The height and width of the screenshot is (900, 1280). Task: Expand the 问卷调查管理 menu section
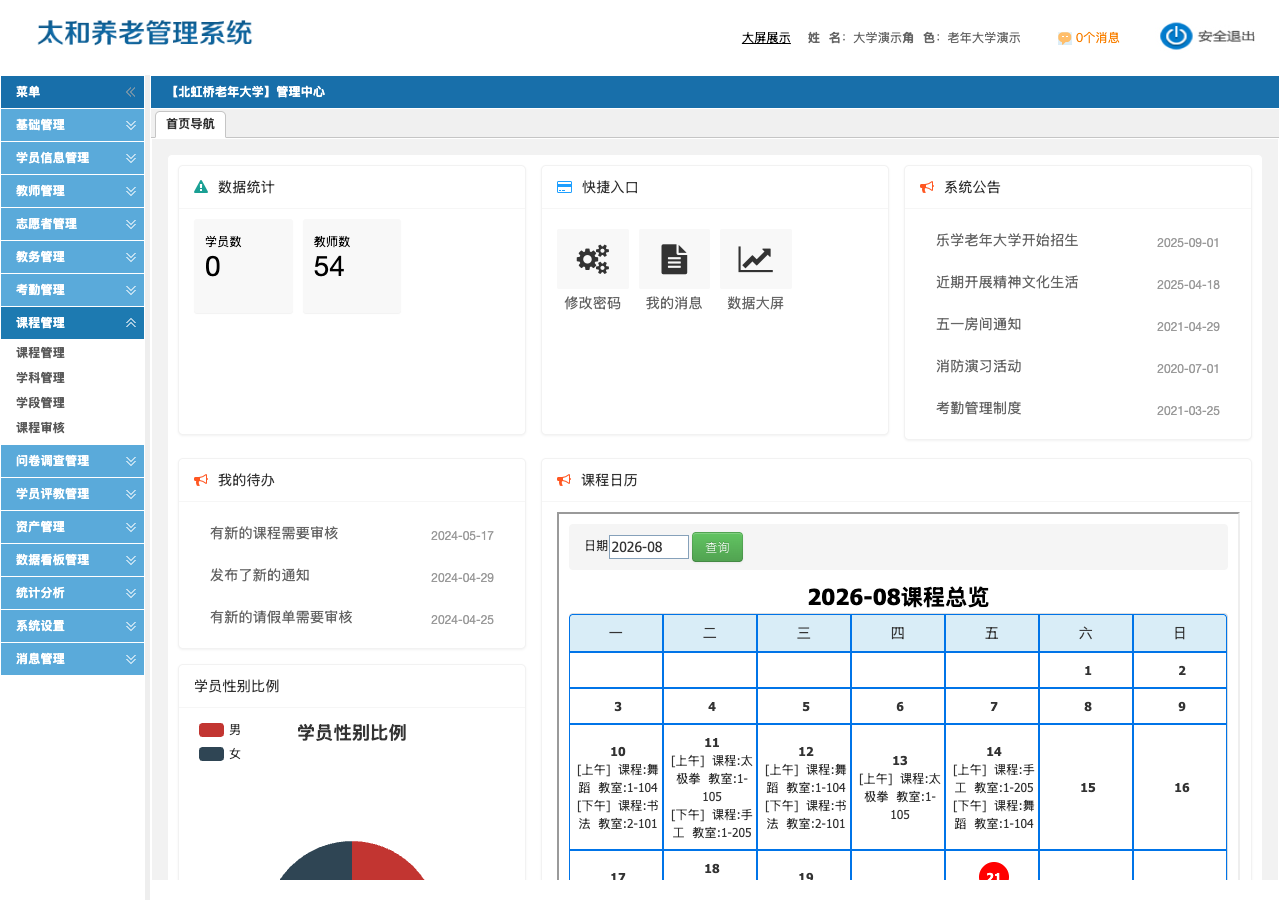(72, 461)
